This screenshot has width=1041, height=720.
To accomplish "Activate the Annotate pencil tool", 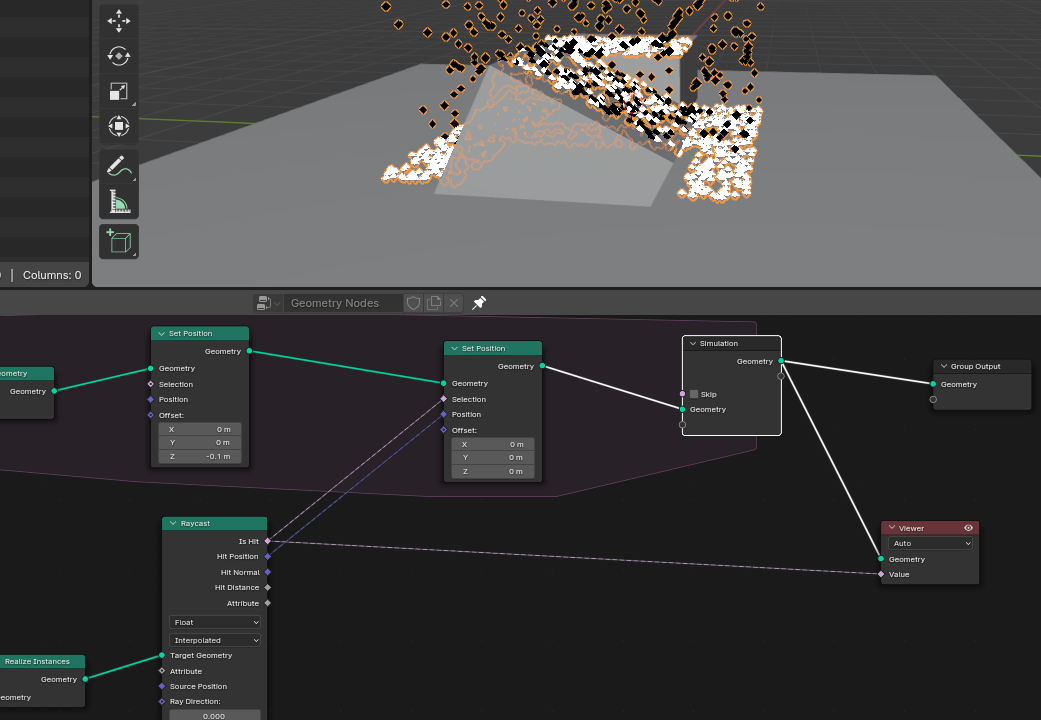I will [x=118, y=168].
